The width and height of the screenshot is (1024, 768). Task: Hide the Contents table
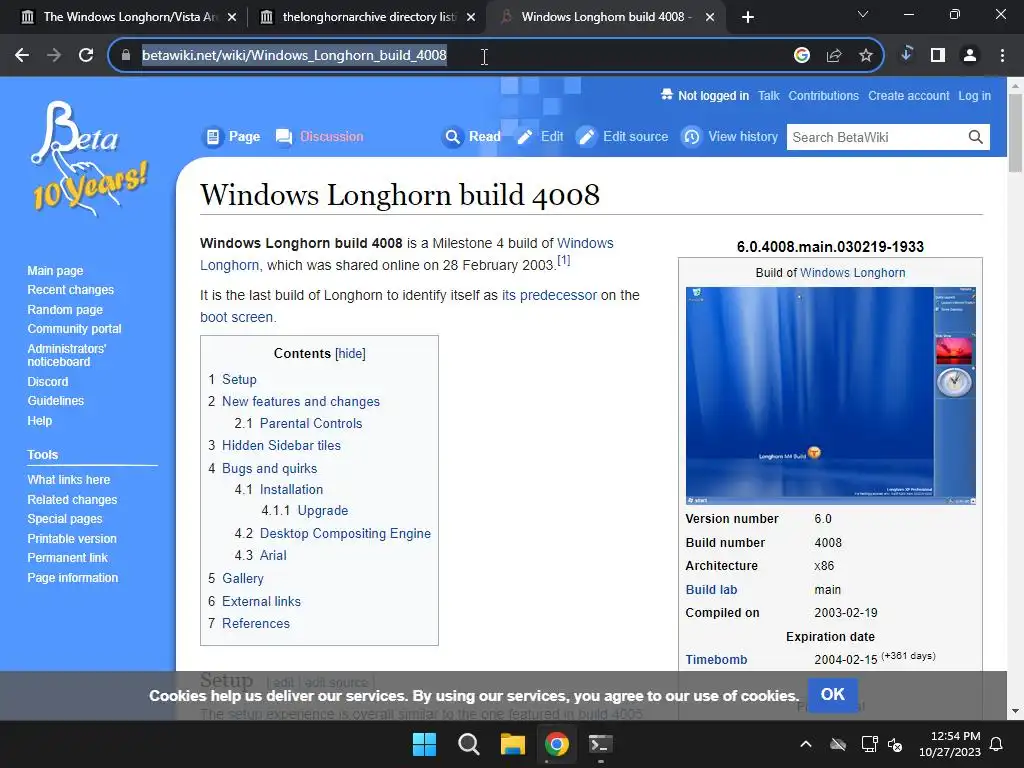pyautogui.click(x=350, y=353)
